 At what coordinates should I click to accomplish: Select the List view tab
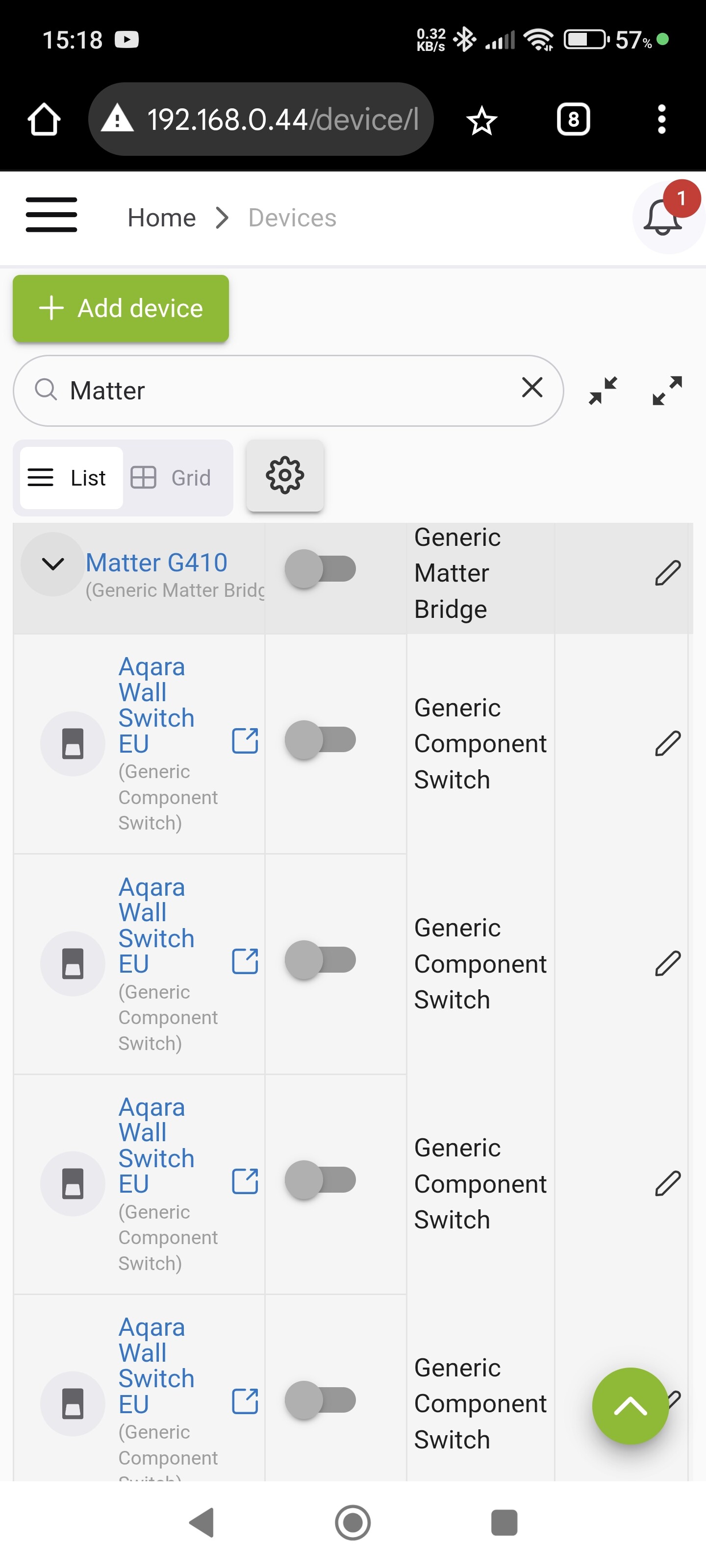tap(71, 478)
